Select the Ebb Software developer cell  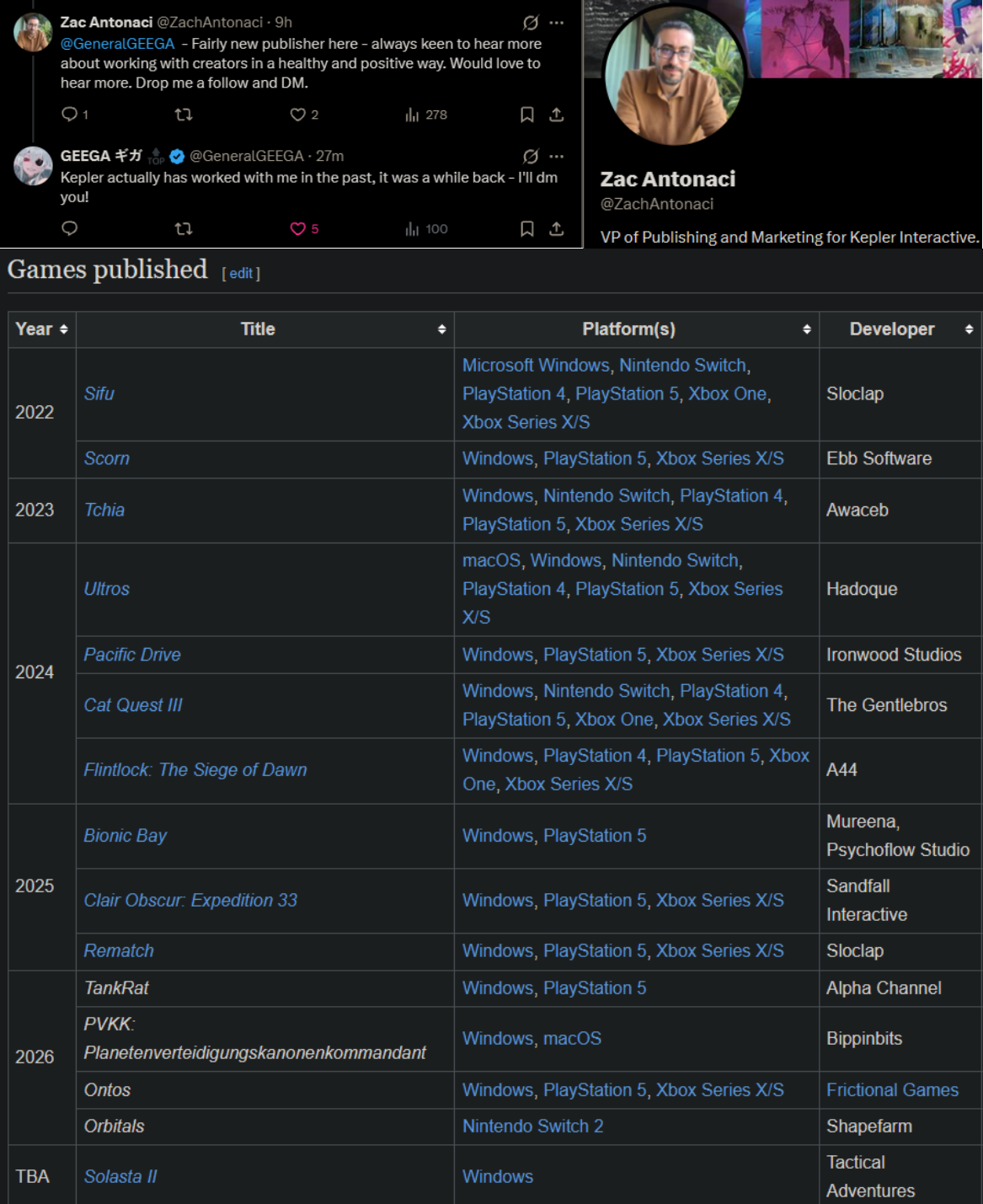[x=900, y=458]
